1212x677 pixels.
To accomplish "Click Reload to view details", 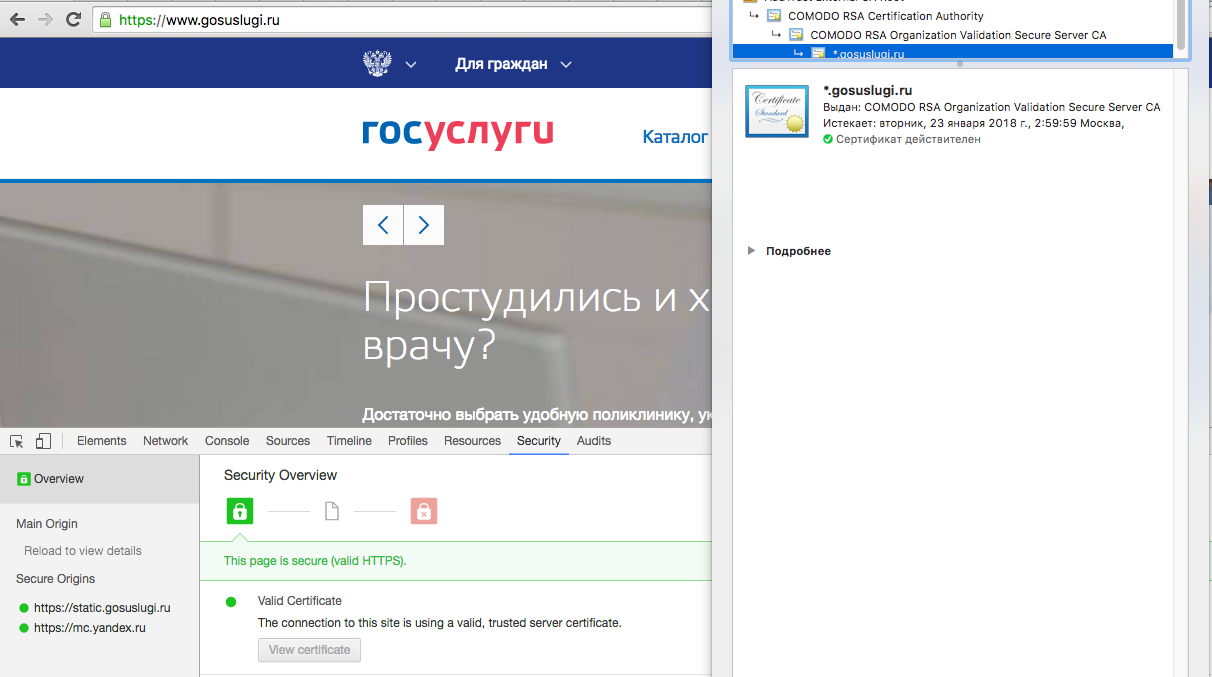I will tap(83, 551).
